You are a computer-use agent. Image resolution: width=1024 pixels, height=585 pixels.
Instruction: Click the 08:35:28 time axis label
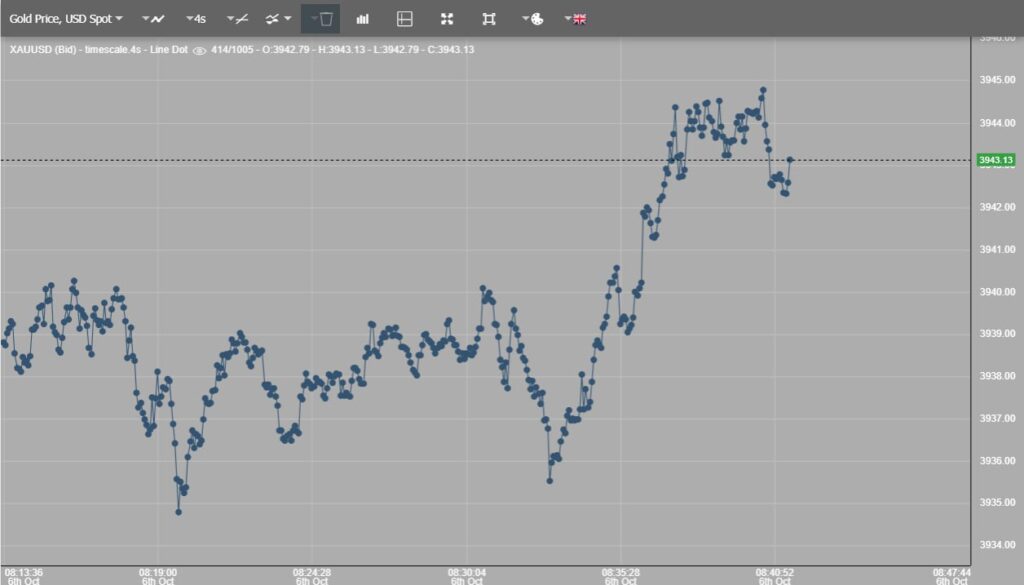click(621, 575)
